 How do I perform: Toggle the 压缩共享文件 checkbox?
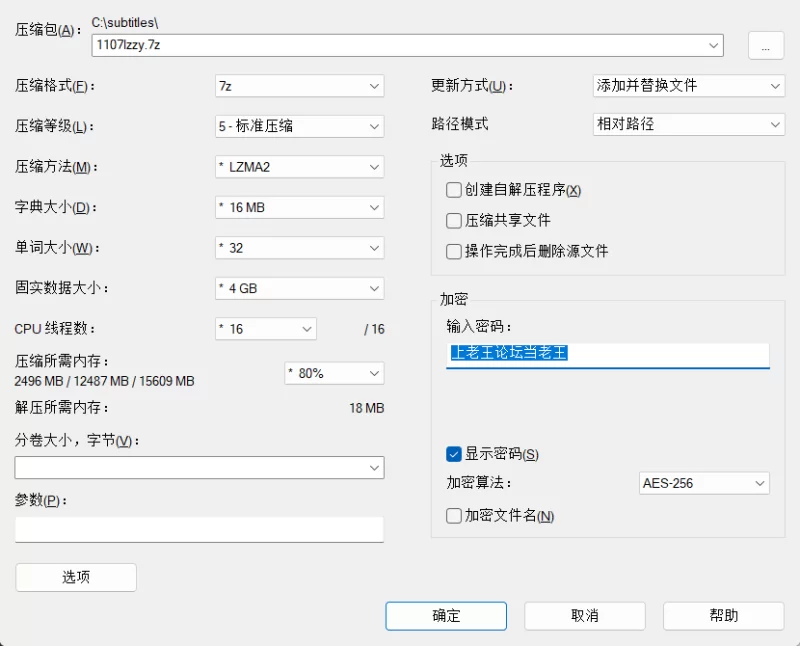coord(454,220)
